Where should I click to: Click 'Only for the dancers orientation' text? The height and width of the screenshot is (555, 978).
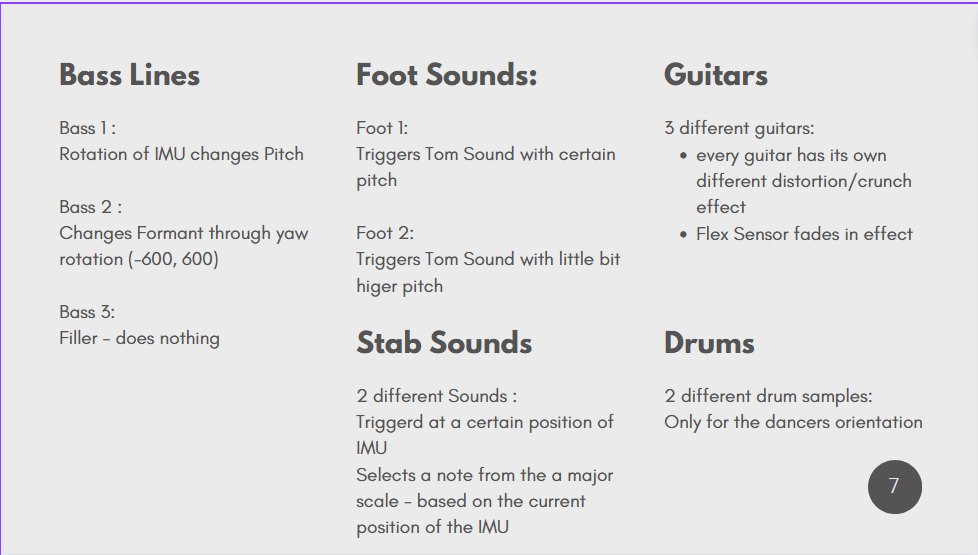tap(793, 422)
